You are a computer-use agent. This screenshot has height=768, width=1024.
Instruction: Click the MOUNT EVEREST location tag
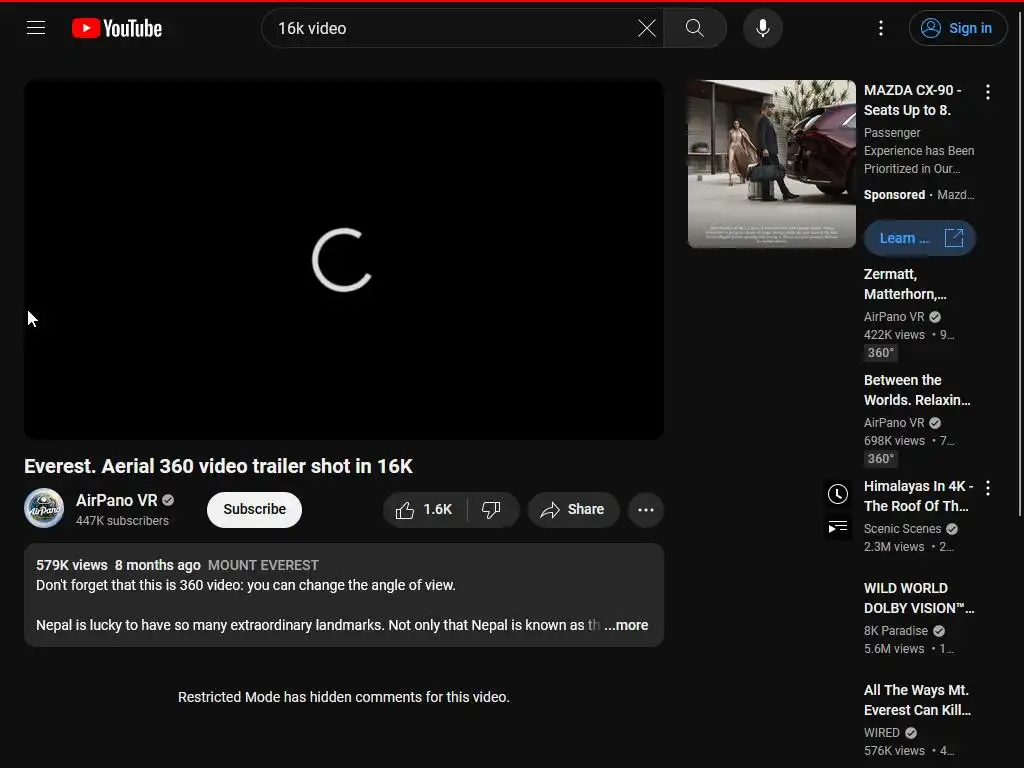[263, 566]
